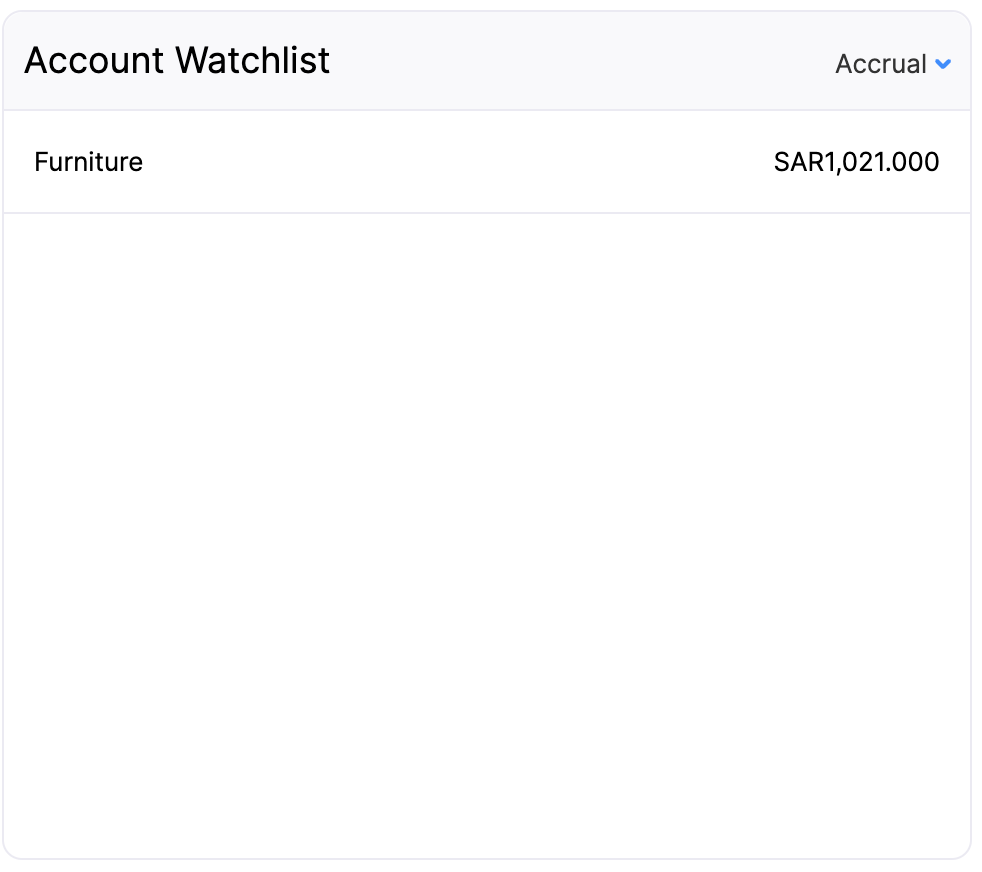The image size is (982, 872).
Task: Click the Furniture account name
Action: click(x=88, y=161)
